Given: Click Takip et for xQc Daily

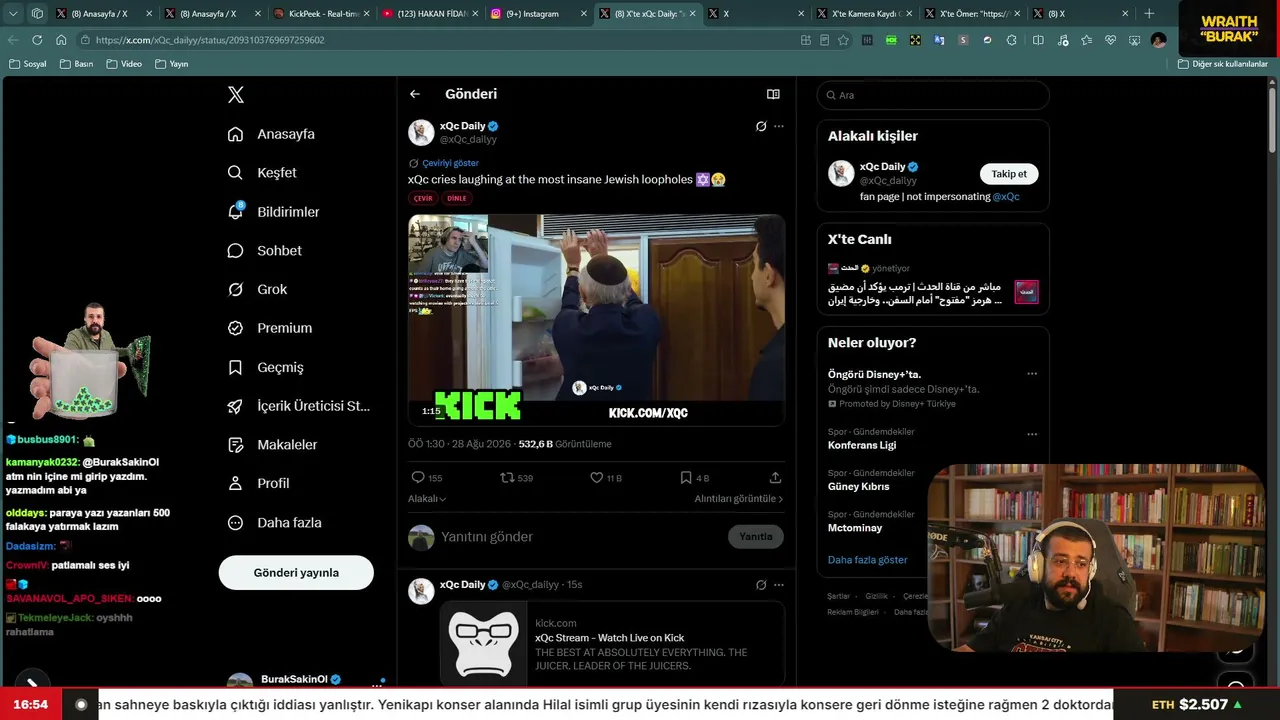Looking at the screenshot, I should click(1009, 174).
